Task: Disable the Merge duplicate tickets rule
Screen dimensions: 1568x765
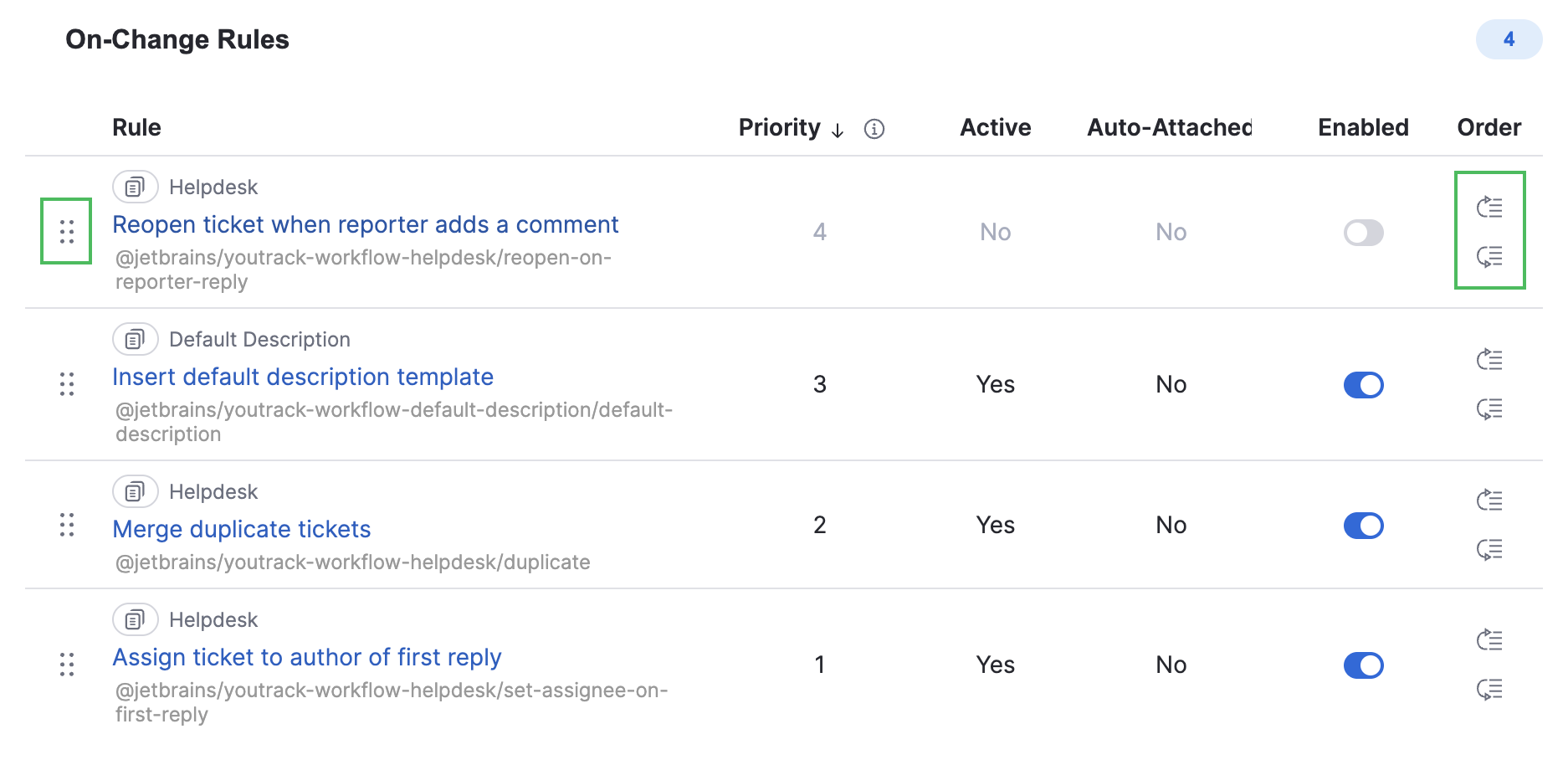Action: click(x=1363, y=526)
